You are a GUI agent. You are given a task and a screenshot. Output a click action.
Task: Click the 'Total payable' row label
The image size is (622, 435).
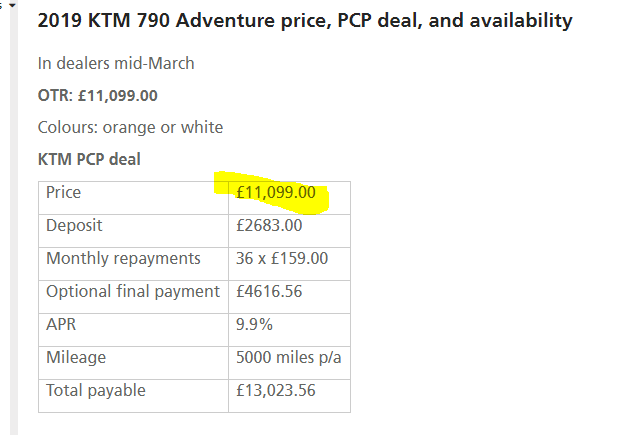[x=133, y=396]
